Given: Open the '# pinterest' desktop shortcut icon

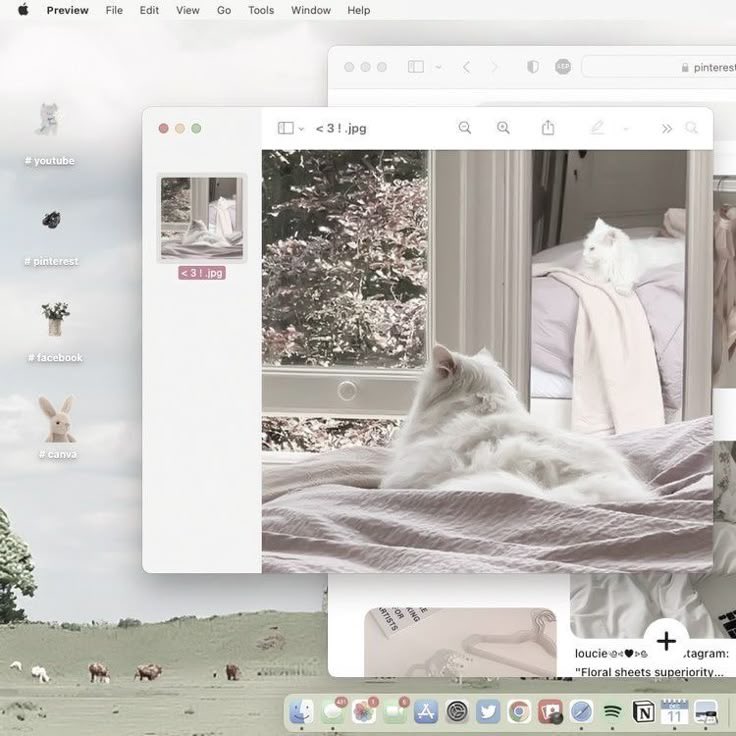Looking at the screenshot, I should [51, 219].
